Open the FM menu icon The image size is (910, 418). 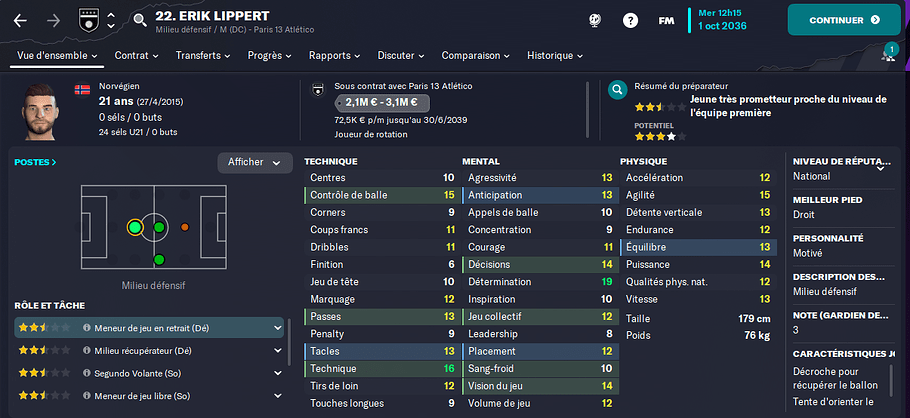[666, 20]
